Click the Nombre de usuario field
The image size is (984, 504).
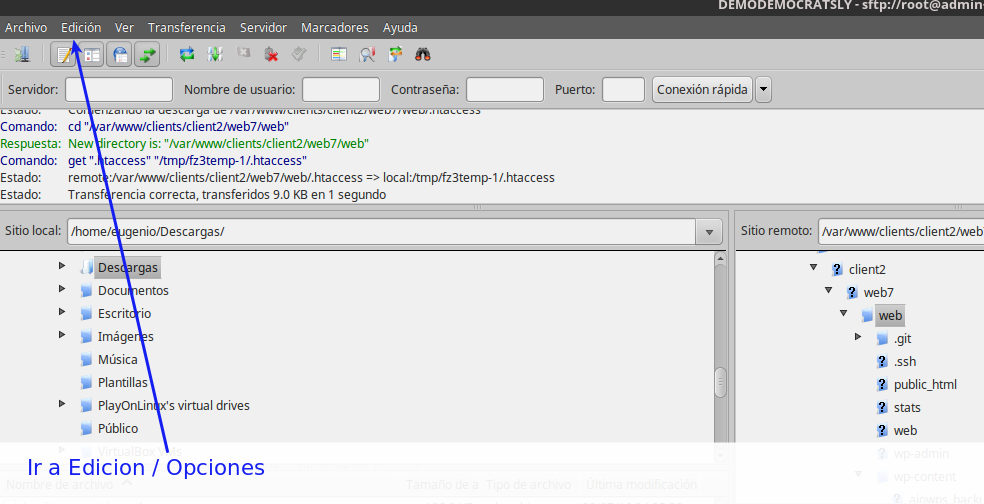coord(341,90)
